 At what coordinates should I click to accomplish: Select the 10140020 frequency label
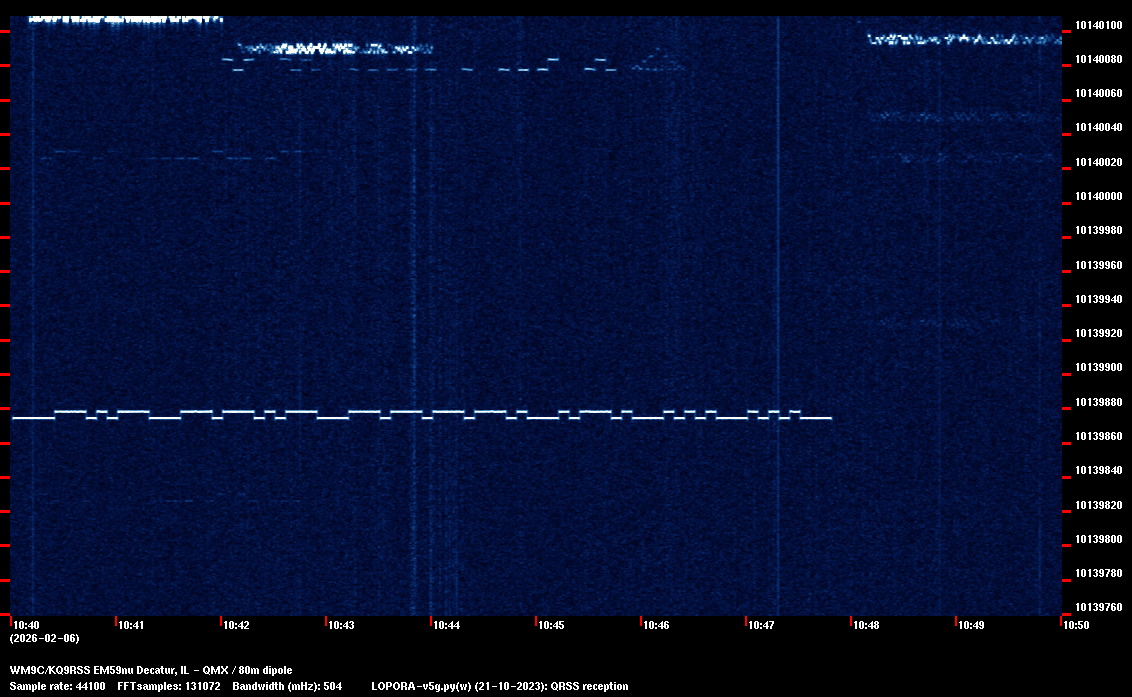click(1099, 162)
